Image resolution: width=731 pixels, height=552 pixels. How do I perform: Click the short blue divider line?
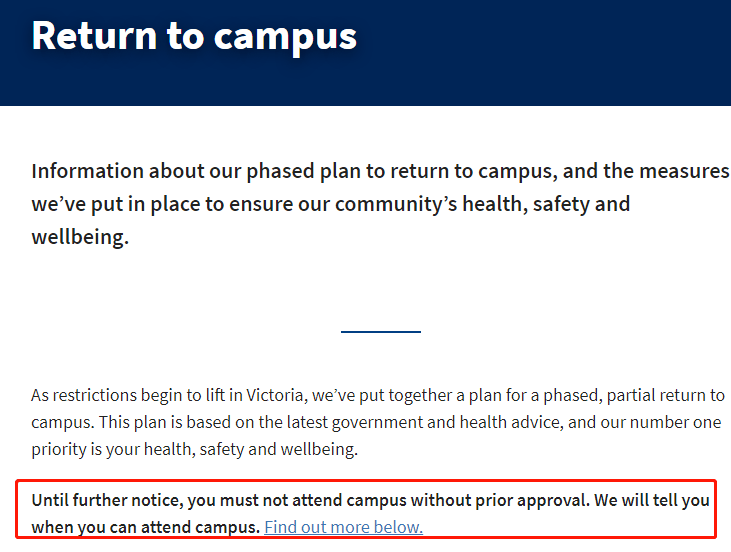[380, 331]
